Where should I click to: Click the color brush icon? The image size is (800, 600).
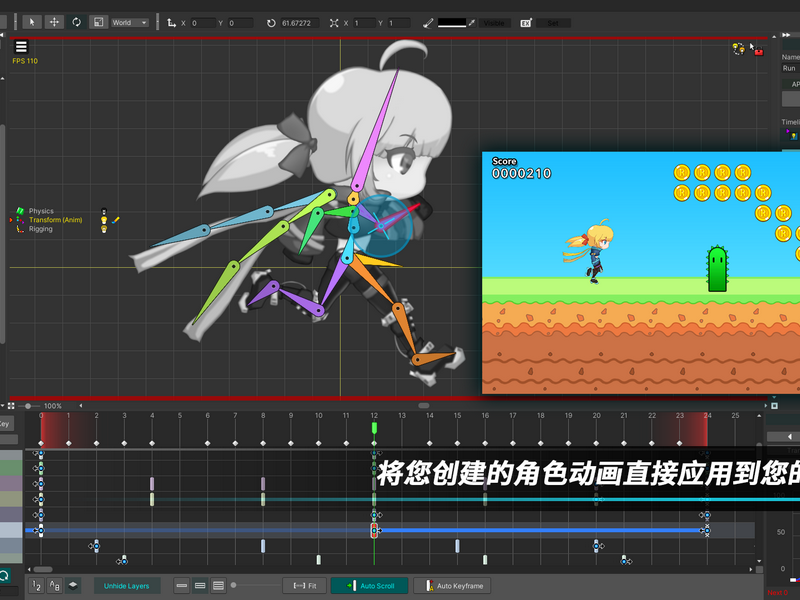coord(428,23)
